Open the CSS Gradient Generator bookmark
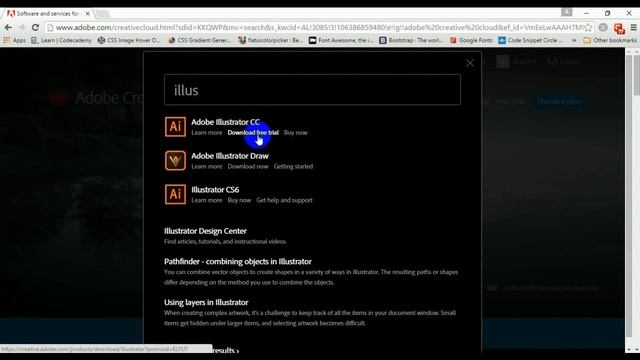 [200, 40]
